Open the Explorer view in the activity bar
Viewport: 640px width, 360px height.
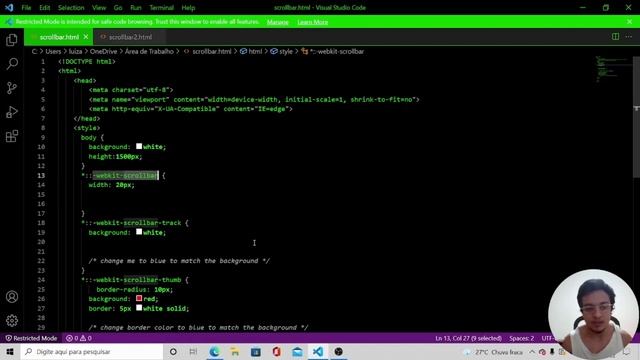point(12,40)
